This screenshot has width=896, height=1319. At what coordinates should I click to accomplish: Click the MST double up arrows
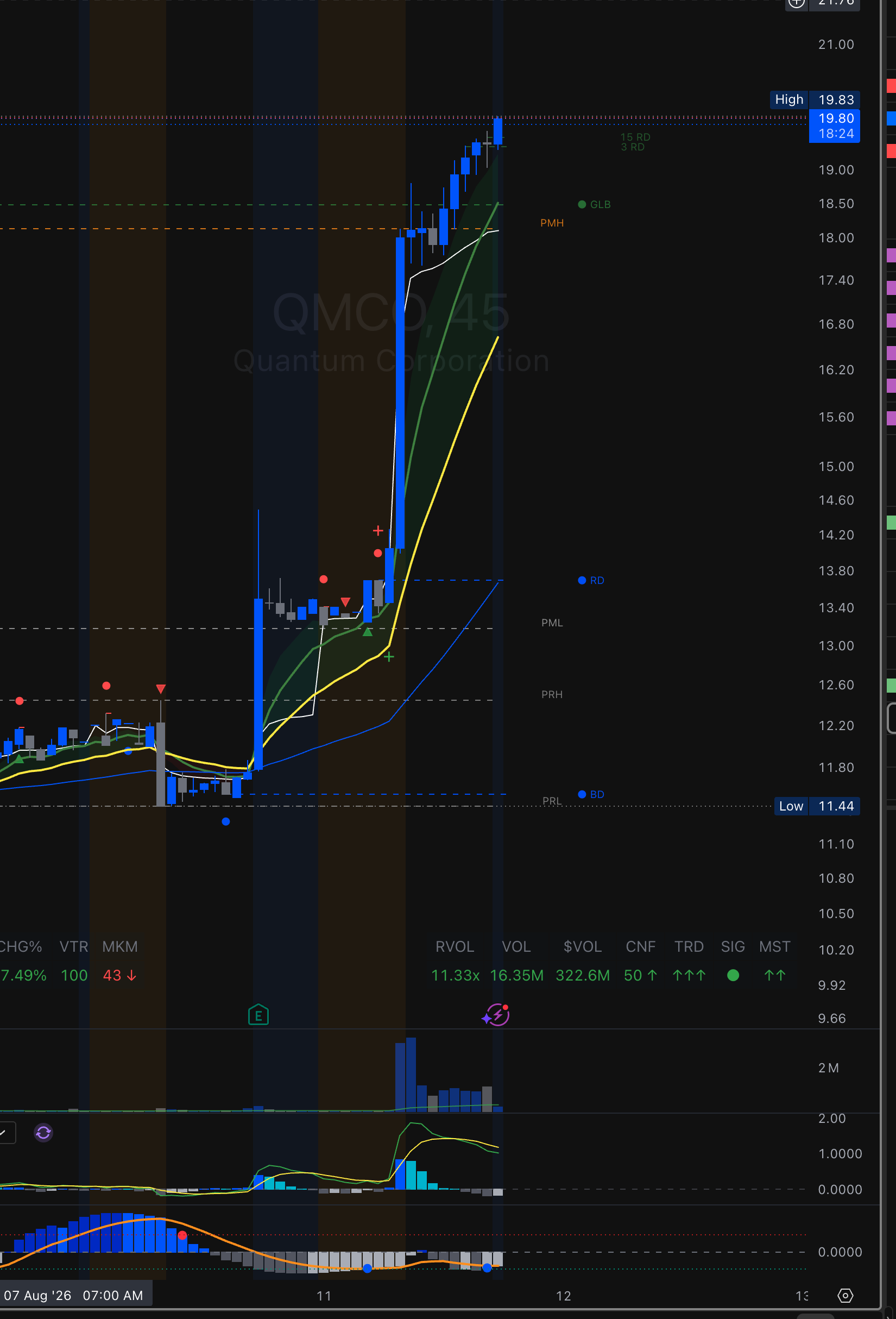click(x=774, y=975)
